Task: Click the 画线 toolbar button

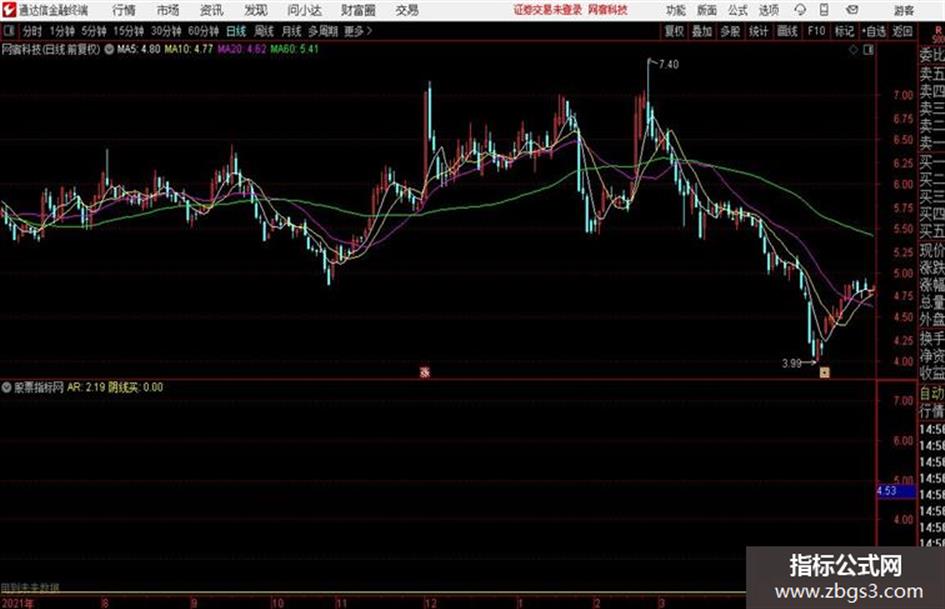Action: point(788,31)
